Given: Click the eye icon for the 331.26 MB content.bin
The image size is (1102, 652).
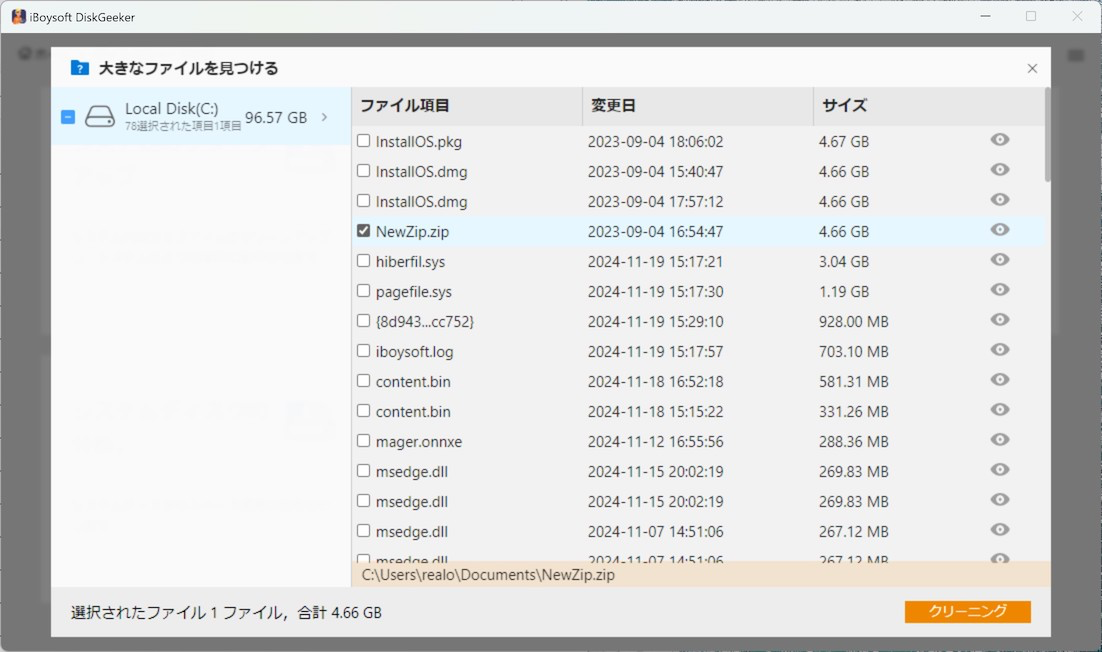Looking at the screenshot, I should (999, 410).
